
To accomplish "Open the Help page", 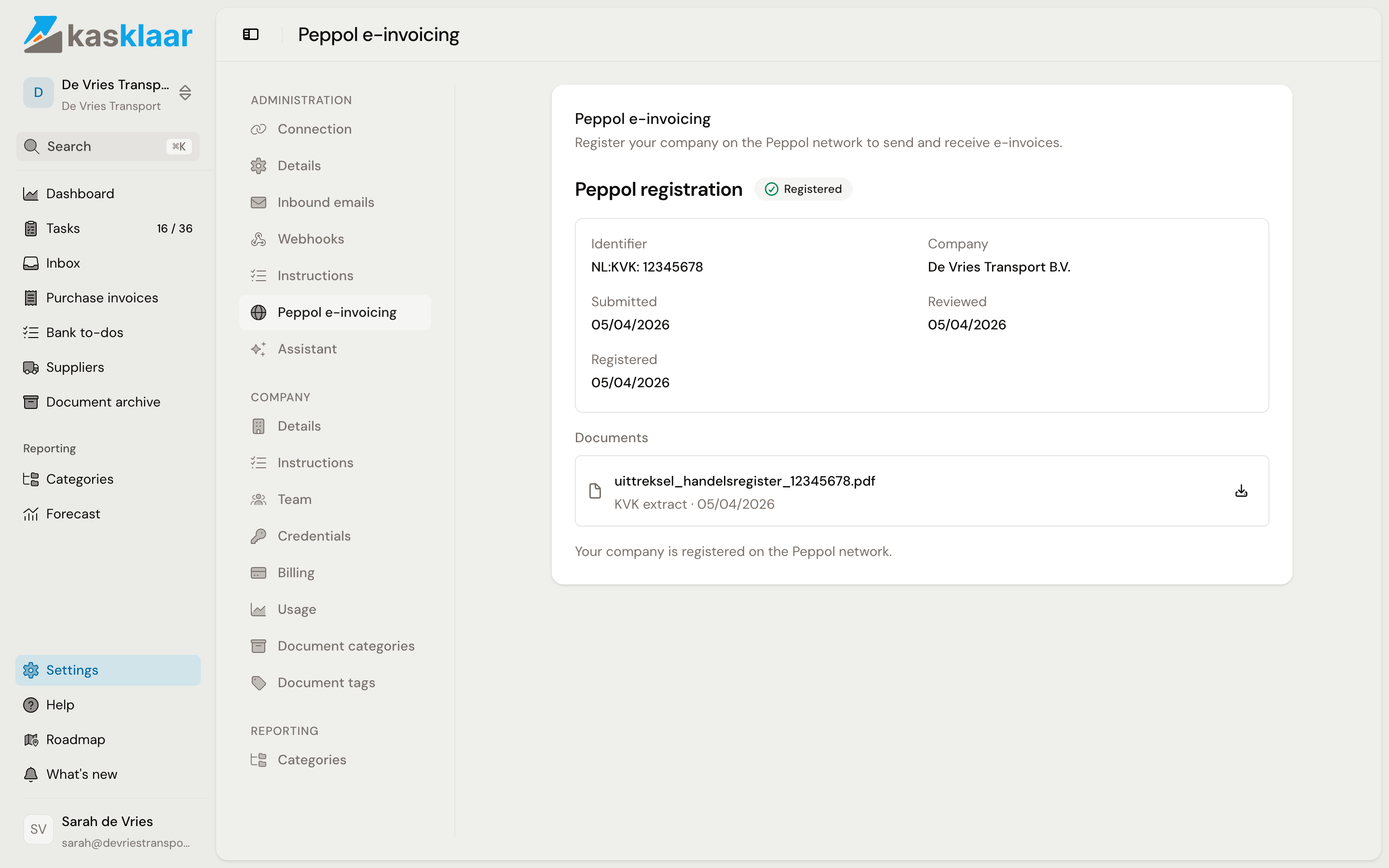I will pyautogui.click(x=108, y=705).
